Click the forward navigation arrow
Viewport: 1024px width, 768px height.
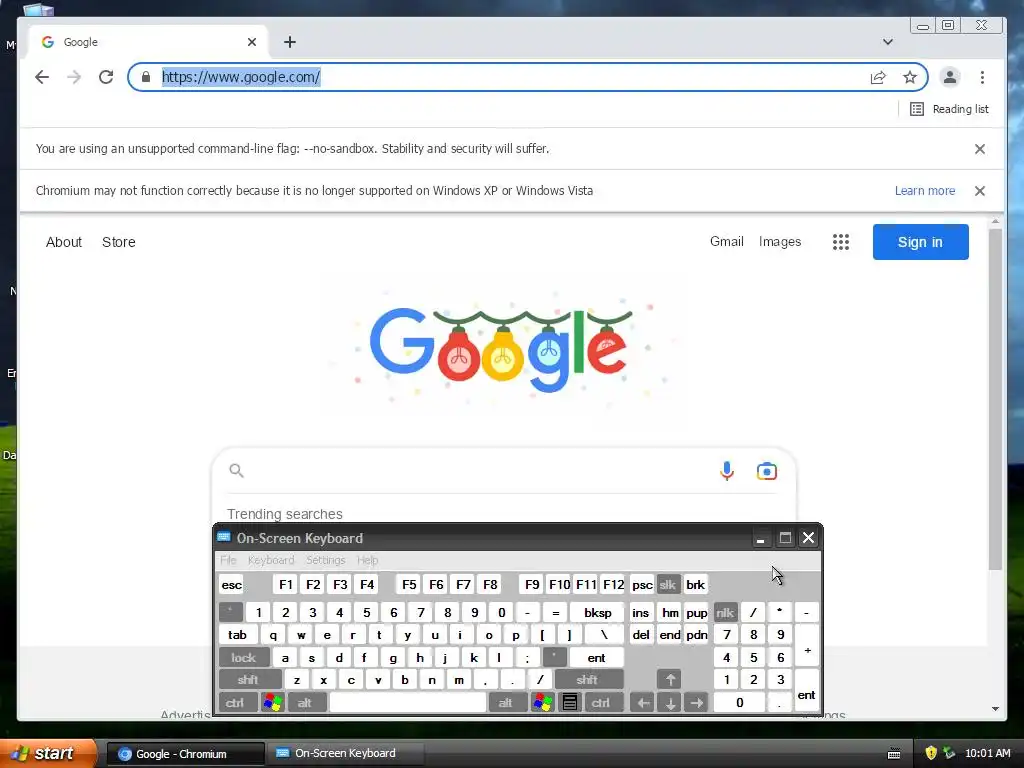[x=74, y=77]
